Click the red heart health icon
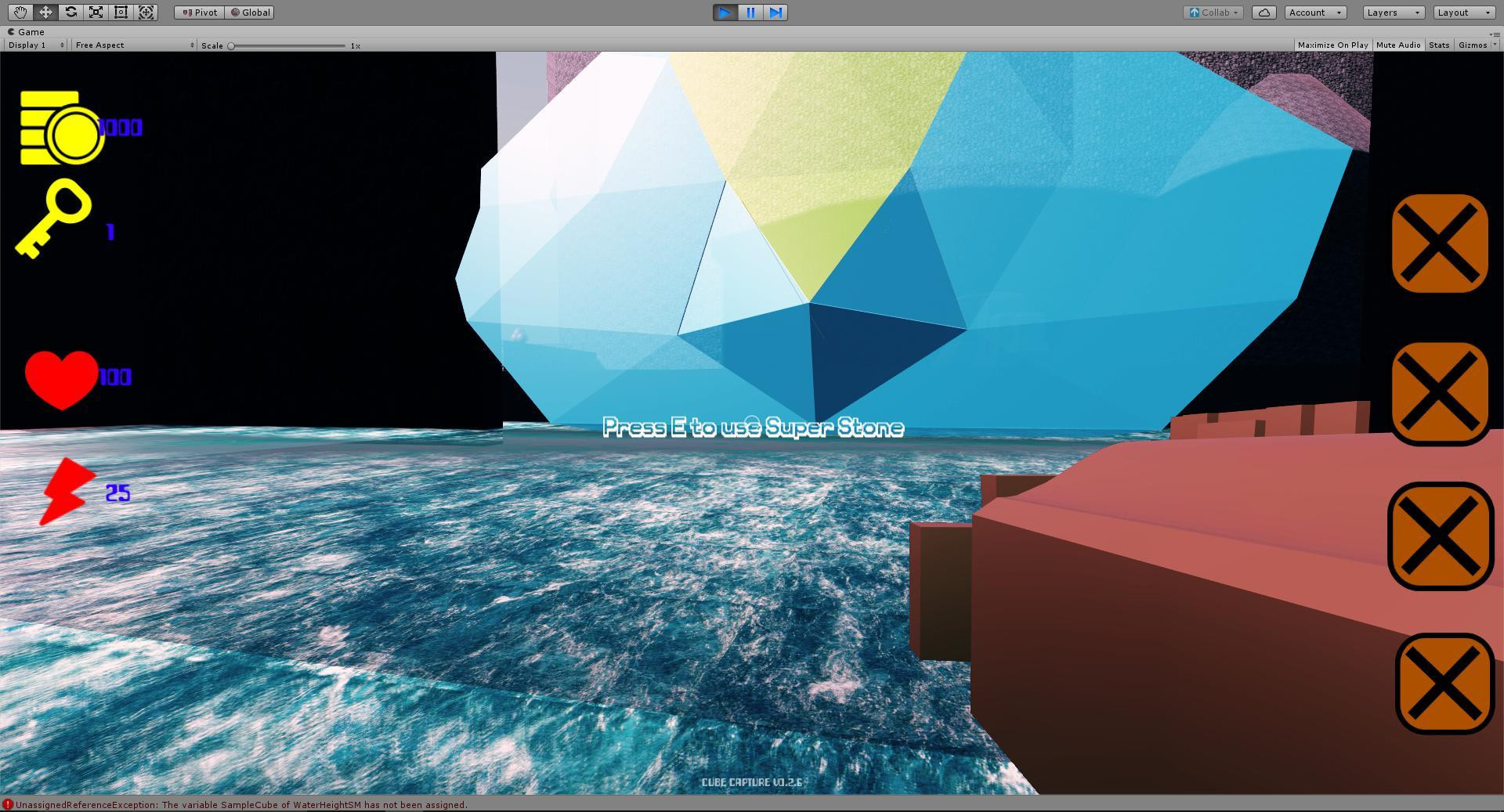1504x812 pixels. pyautogui.click(x=61, y=380)
